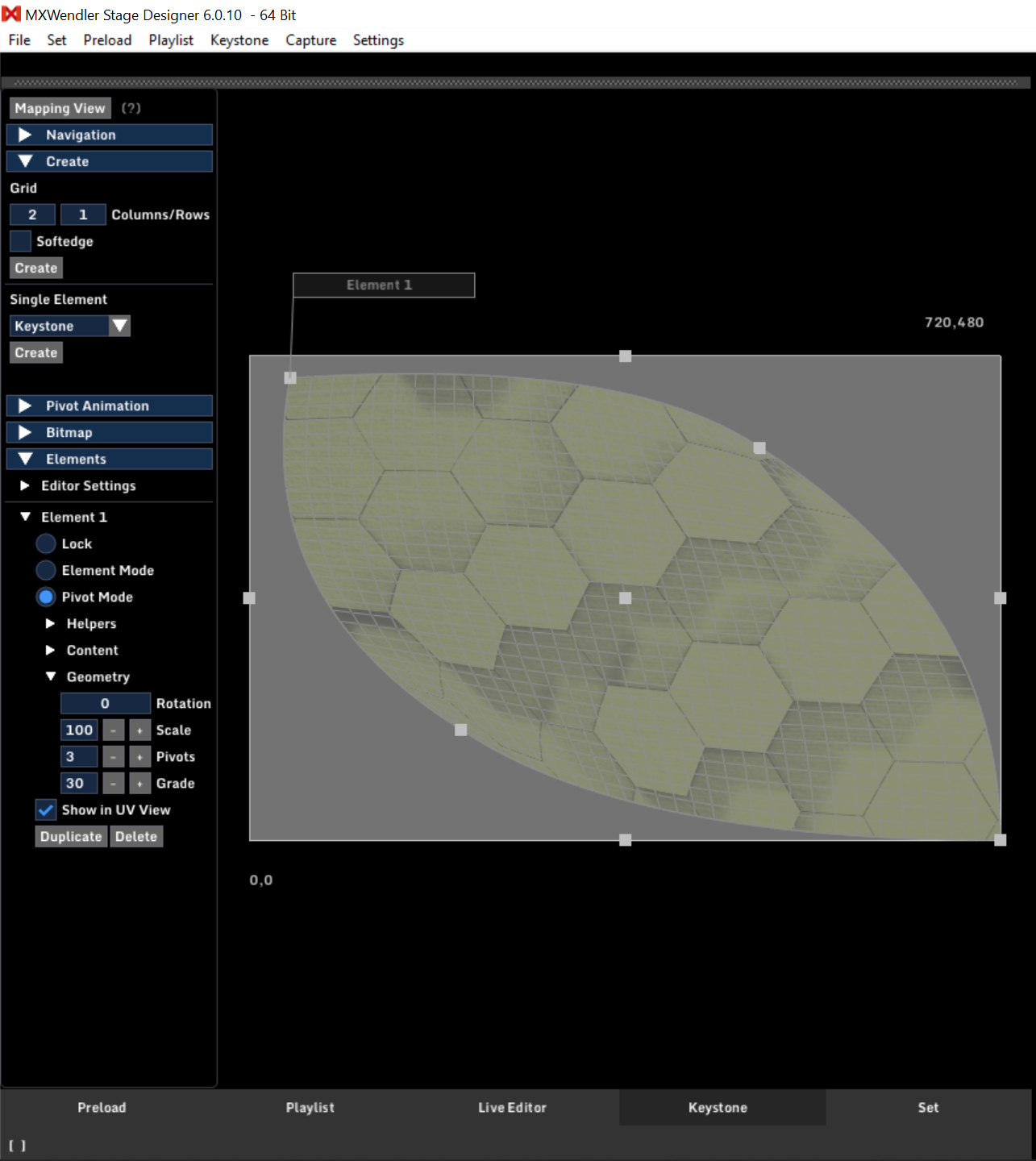Increase Grade with plus button
1036x1161 pixels.
point(140,783)
